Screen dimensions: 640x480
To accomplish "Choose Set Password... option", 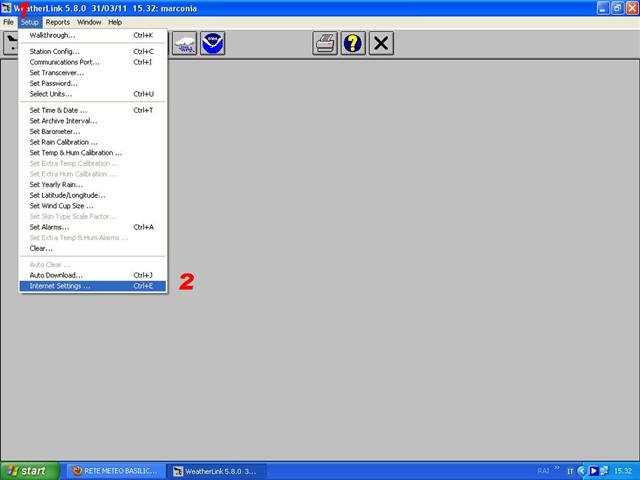I will [x=93, y=83].
